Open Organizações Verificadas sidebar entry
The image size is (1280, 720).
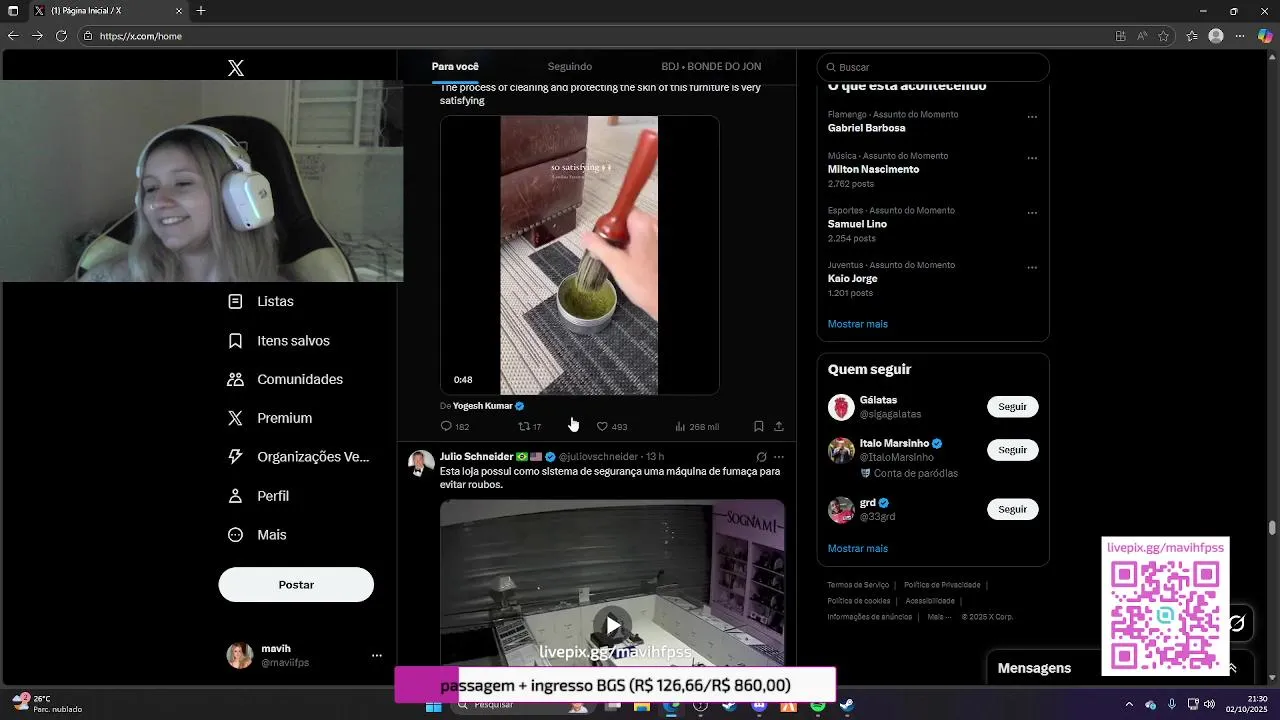[299, 457]
